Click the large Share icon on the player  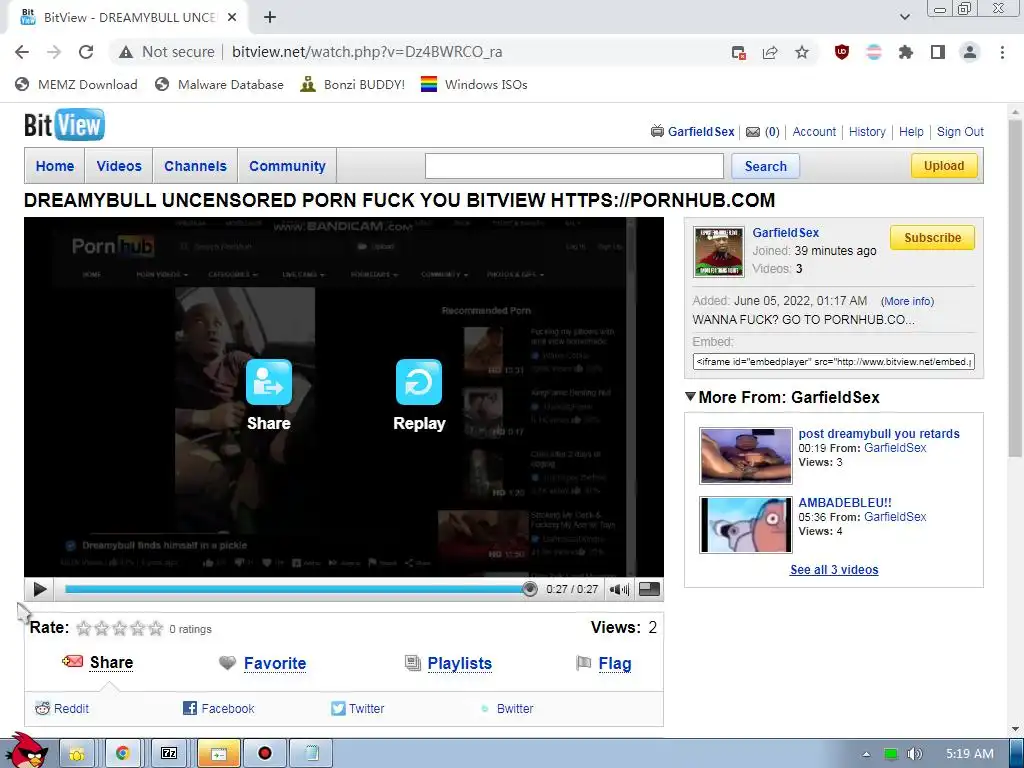(x=268, y=382)
